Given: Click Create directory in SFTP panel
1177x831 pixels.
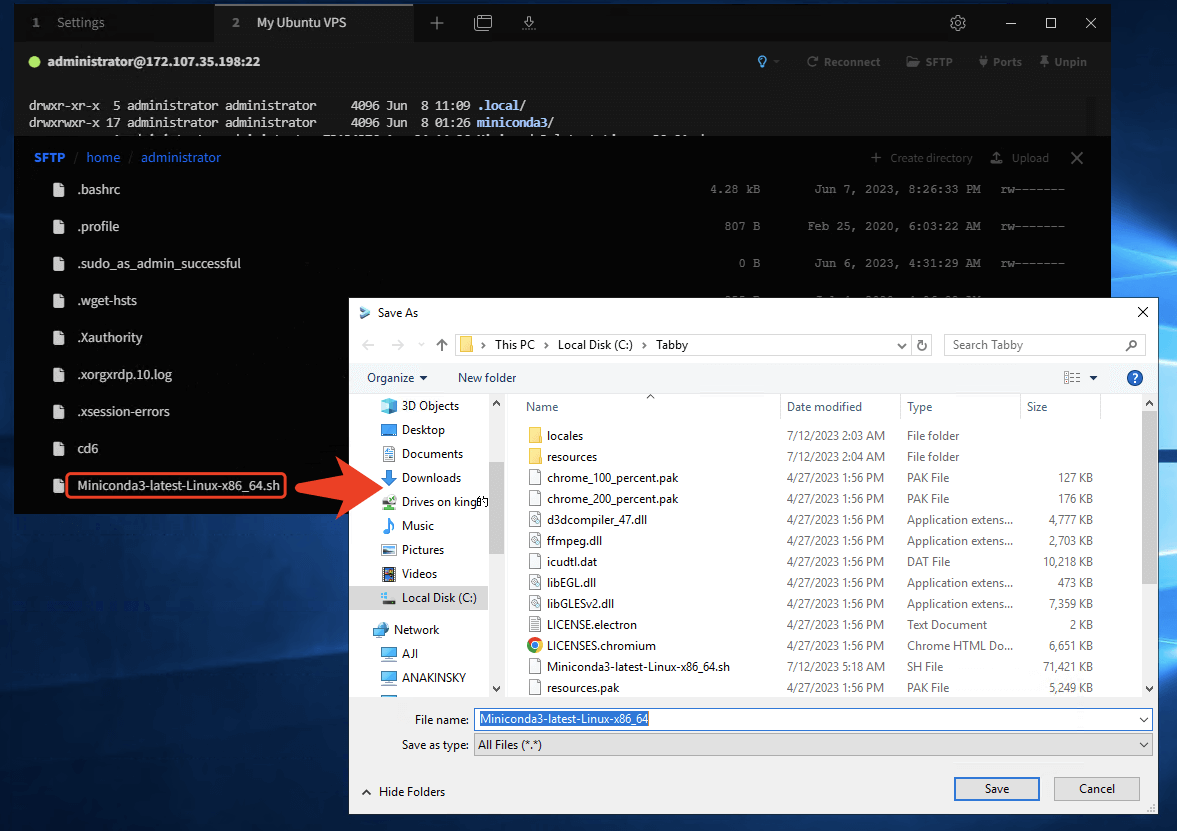Looking at the screenshot, I should pyautogui.click(x=922, y=158).
